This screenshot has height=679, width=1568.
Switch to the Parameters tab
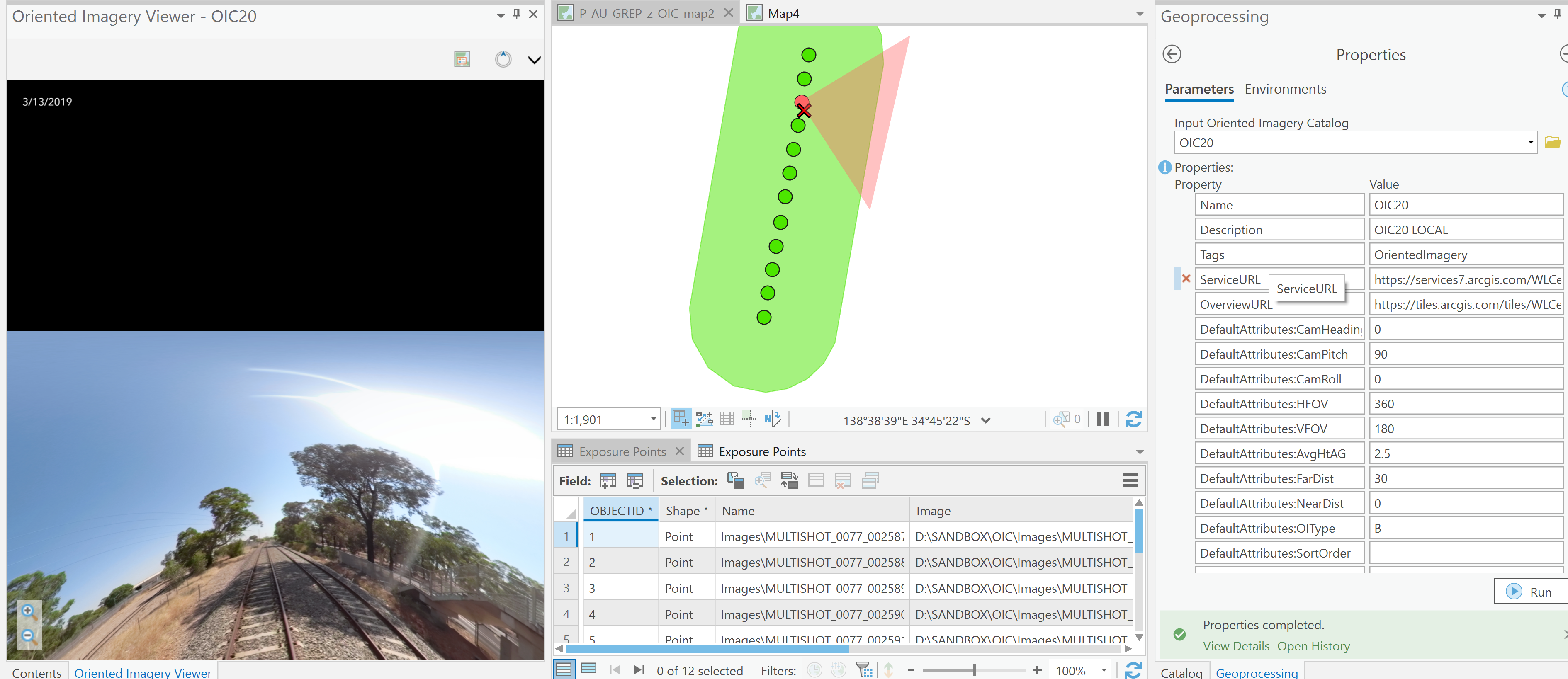1198,89
